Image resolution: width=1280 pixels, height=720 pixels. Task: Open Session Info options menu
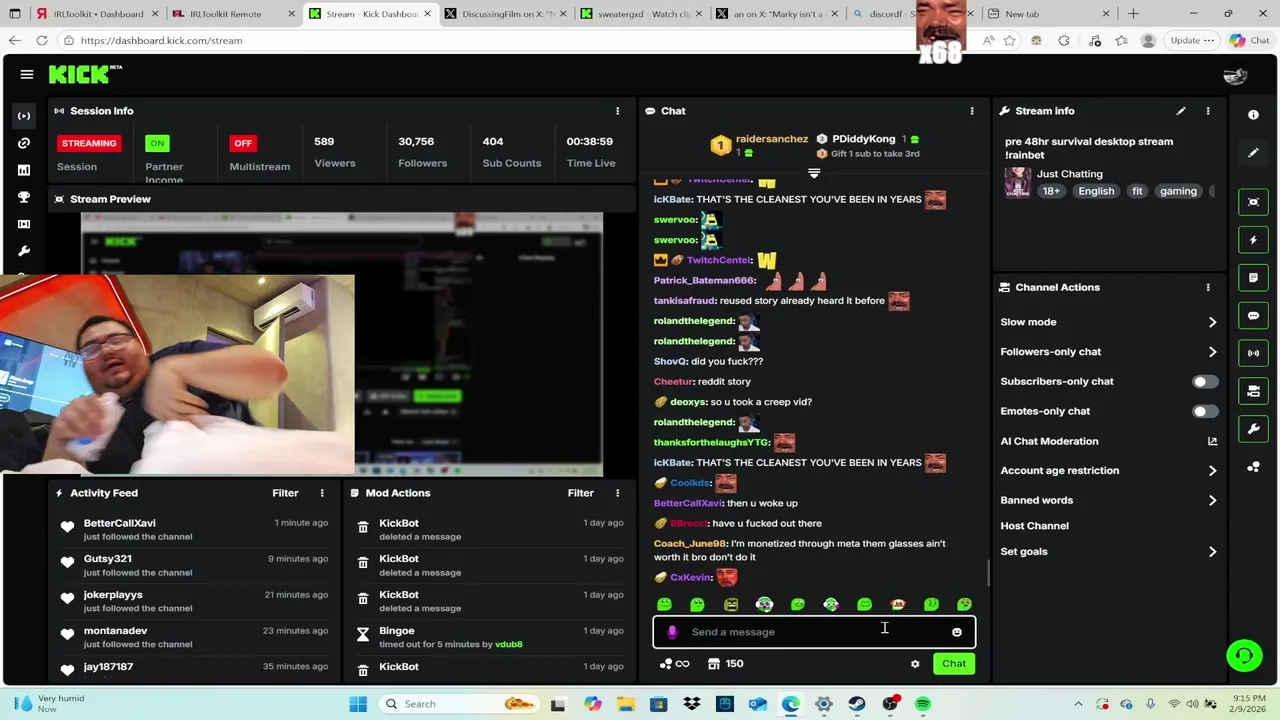pos(617,111)
